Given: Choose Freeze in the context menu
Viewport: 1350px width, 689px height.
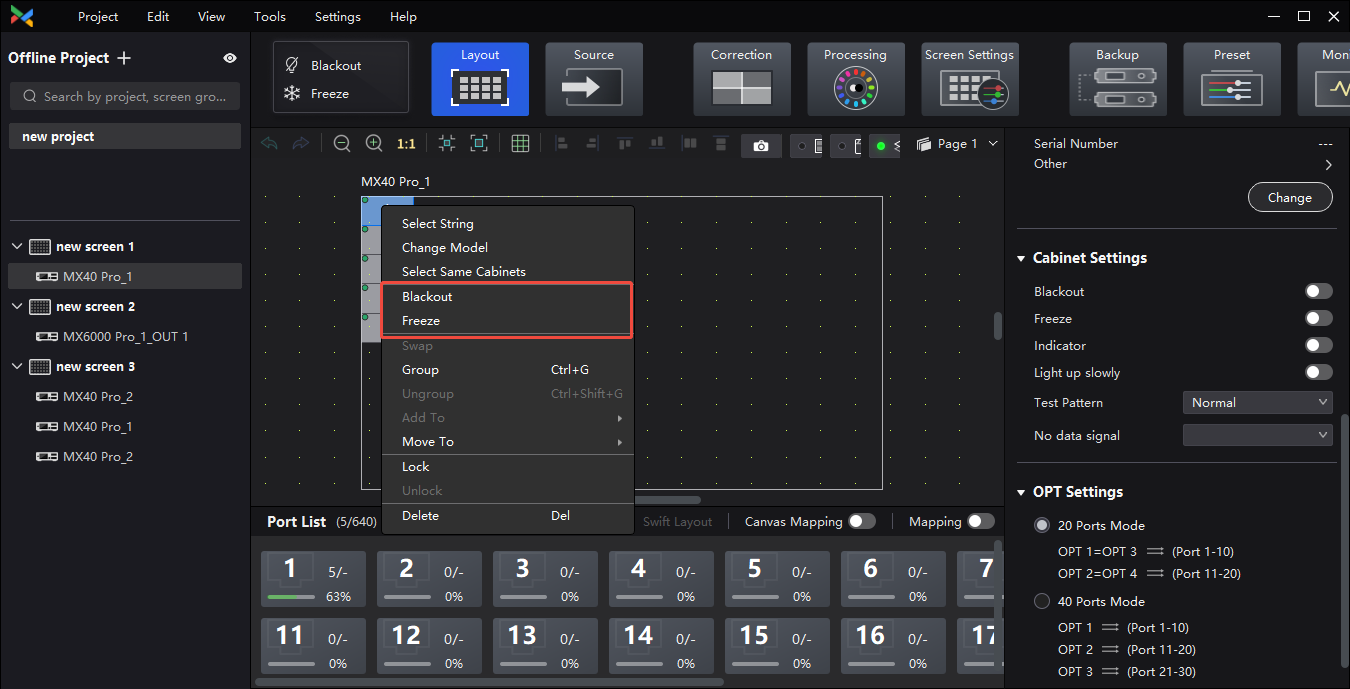Looking at the screenshot, I should [508, 320].
